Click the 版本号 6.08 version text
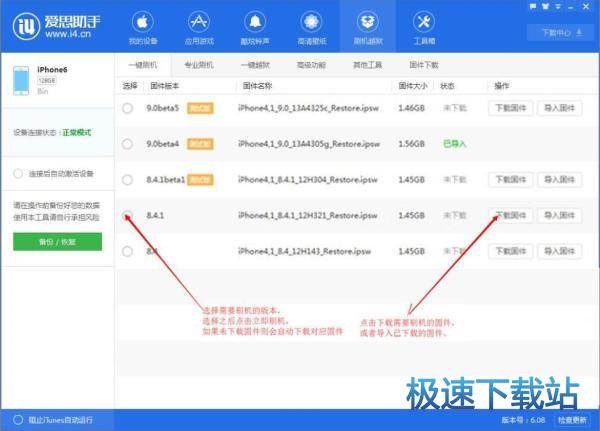Viewport: 600px width, 431px height. [x=523, y=420]
